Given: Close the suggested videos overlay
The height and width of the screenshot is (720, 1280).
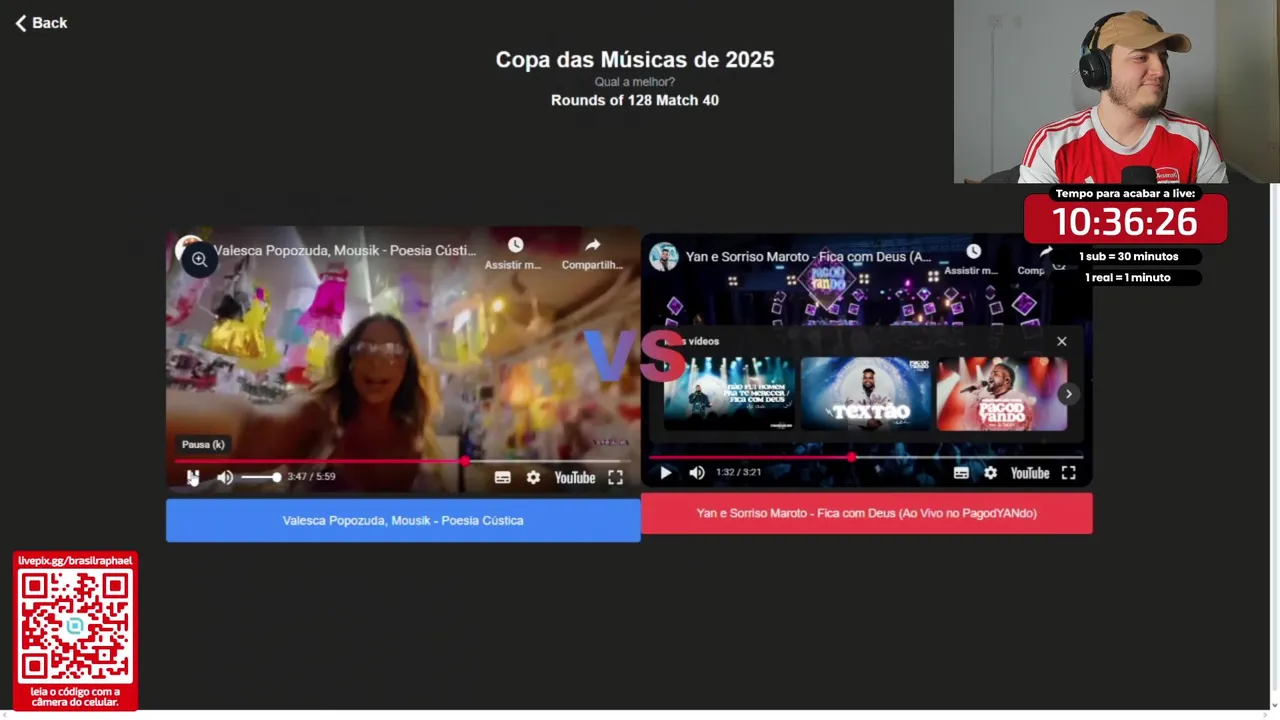Looking at the screenshot, I should [x=1062, y=341].
